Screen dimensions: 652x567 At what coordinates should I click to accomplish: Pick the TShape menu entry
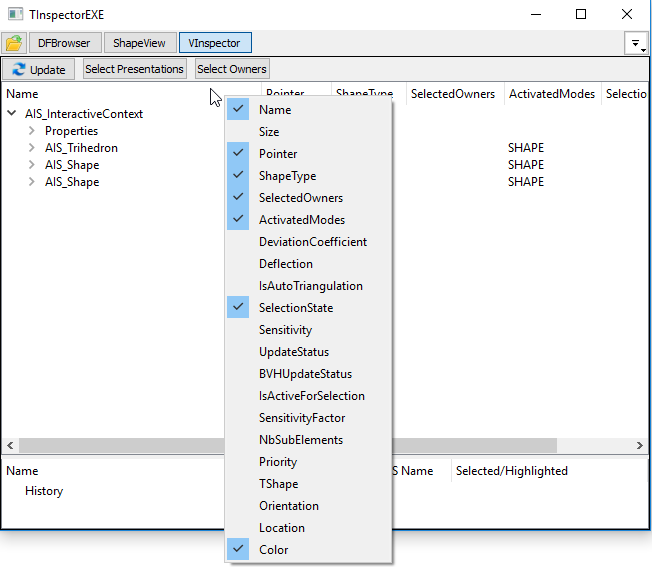tap(278, 484)
